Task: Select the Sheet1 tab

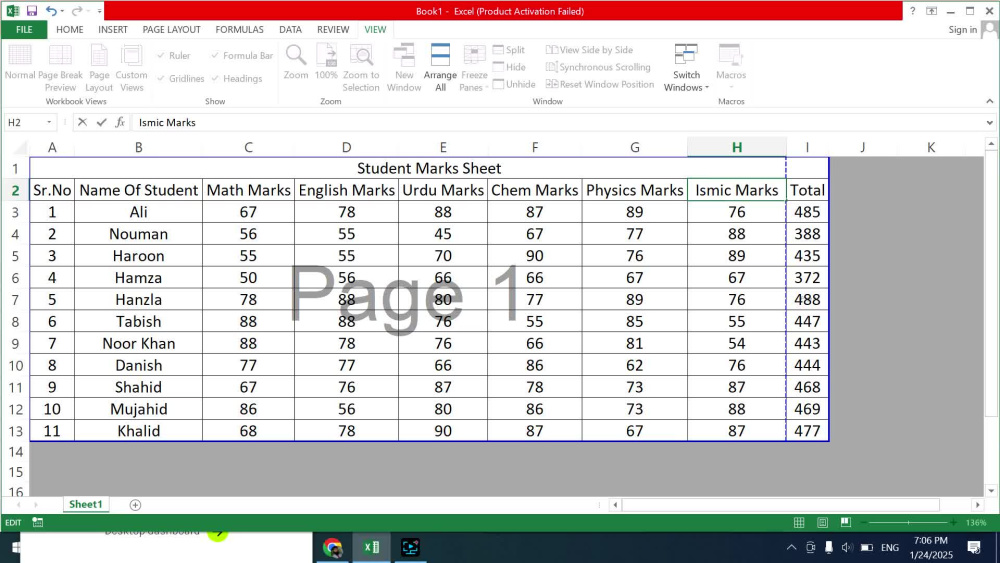Action: pos(85,504)
